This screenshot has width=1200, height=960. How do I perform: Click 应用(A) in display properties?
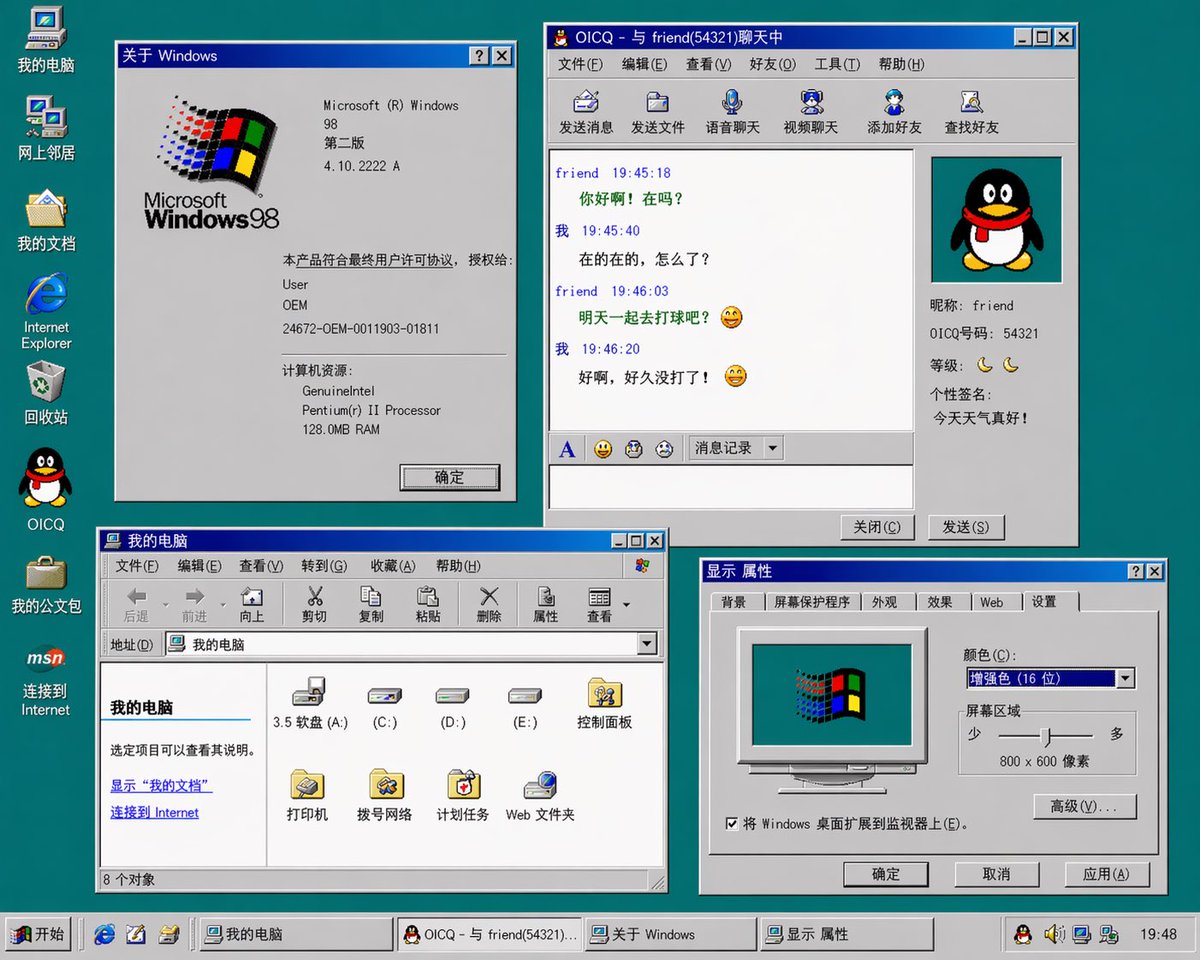click(1106, 874)
